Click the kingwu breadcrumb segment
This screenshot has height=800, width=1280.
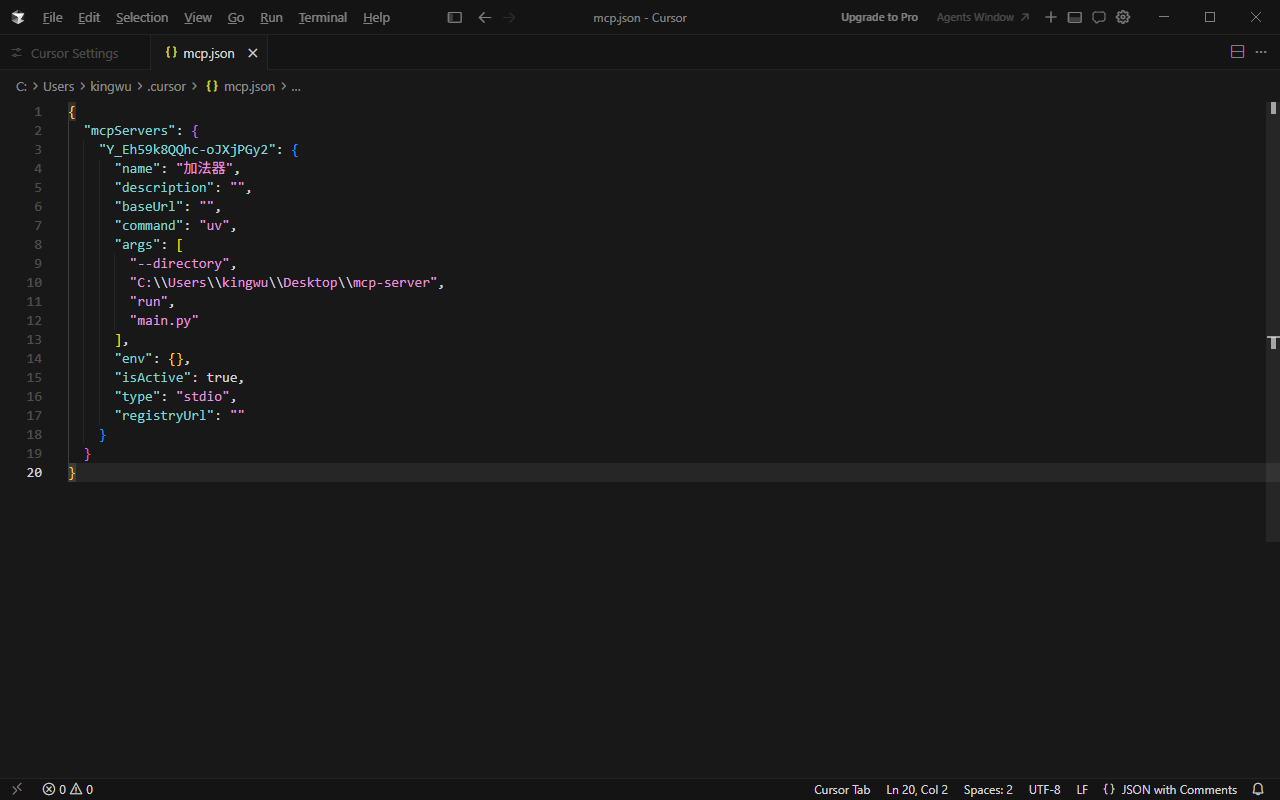(111, 86)
